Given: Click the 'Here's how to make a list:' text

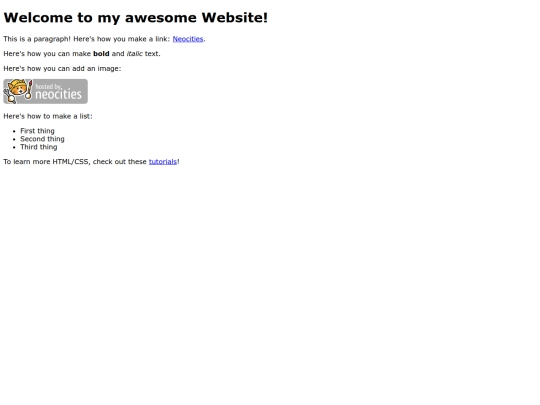Looking at the screenshot, I should coord(48,116).
